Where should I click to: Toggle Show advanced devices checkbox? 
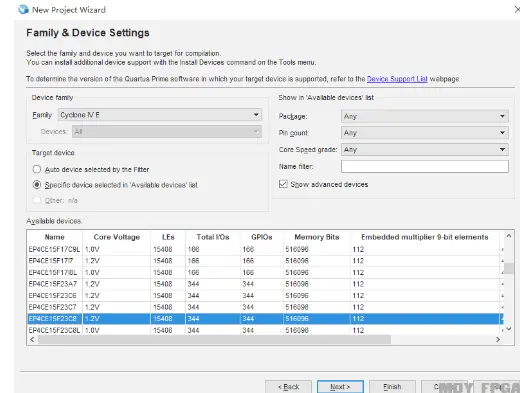coord(283,184)
